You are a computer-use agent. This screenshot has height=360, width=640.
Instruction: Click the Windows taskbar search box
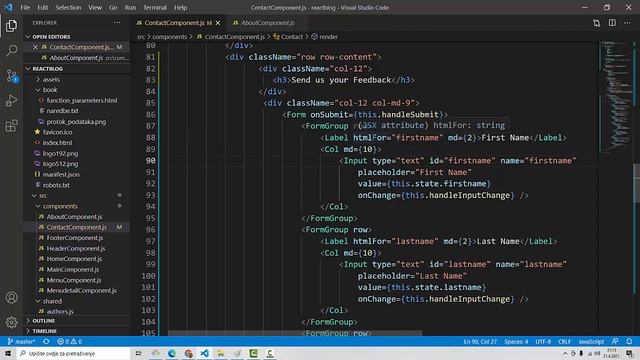pos(74,353)
